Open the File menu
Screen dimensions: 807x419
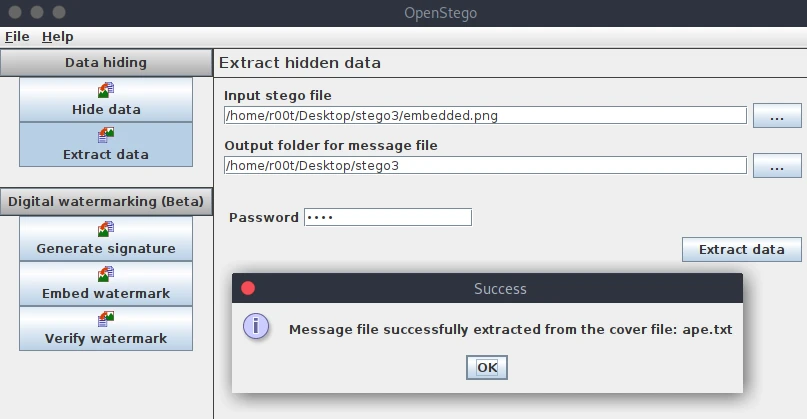[x=17, y=37]
